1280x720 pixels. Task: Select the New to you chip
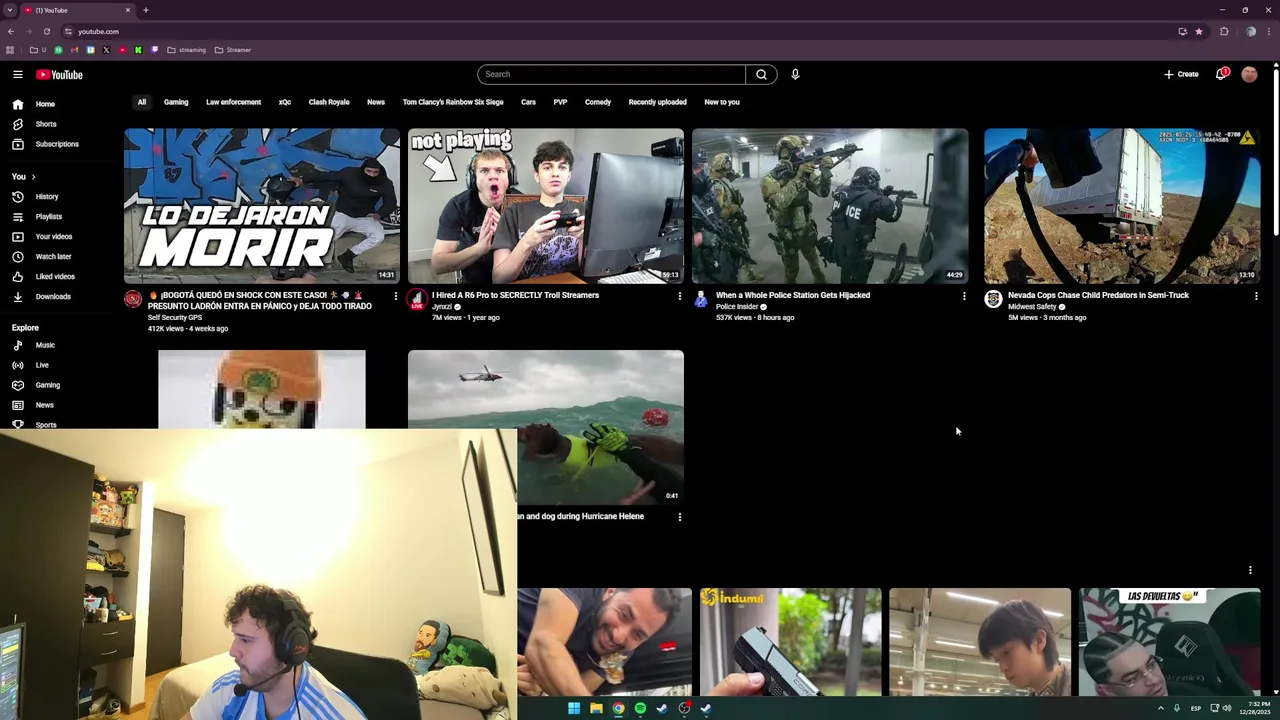722,102
